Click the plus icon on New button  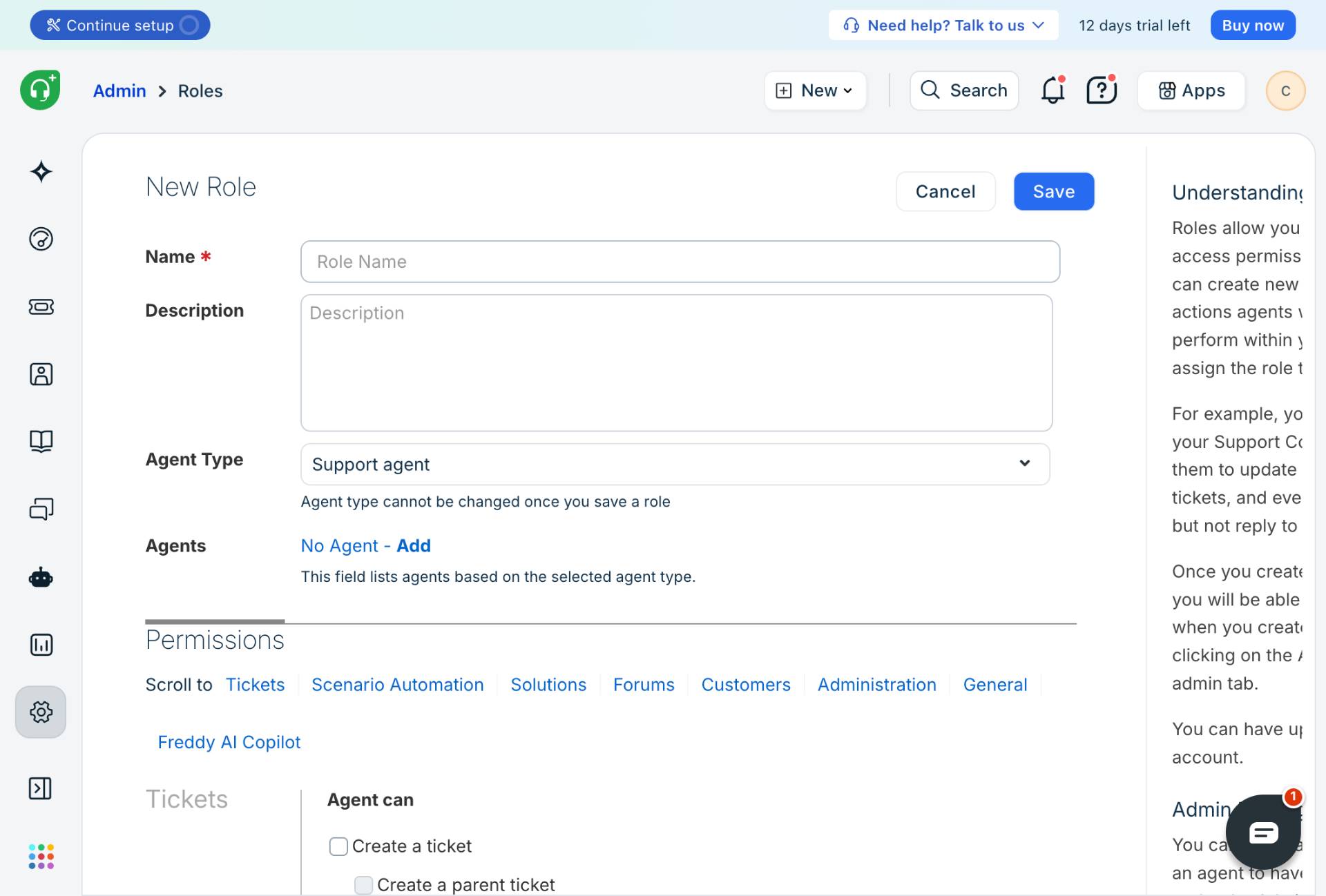click(x=784, y=90)
